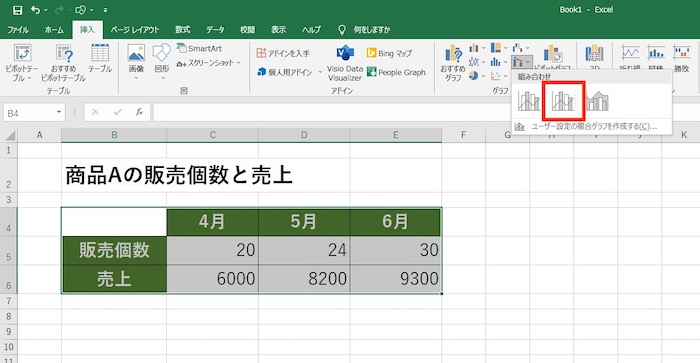Click おすすめピボットテーブル button
This screenshot has height=363, width=700.
point(63,62)
